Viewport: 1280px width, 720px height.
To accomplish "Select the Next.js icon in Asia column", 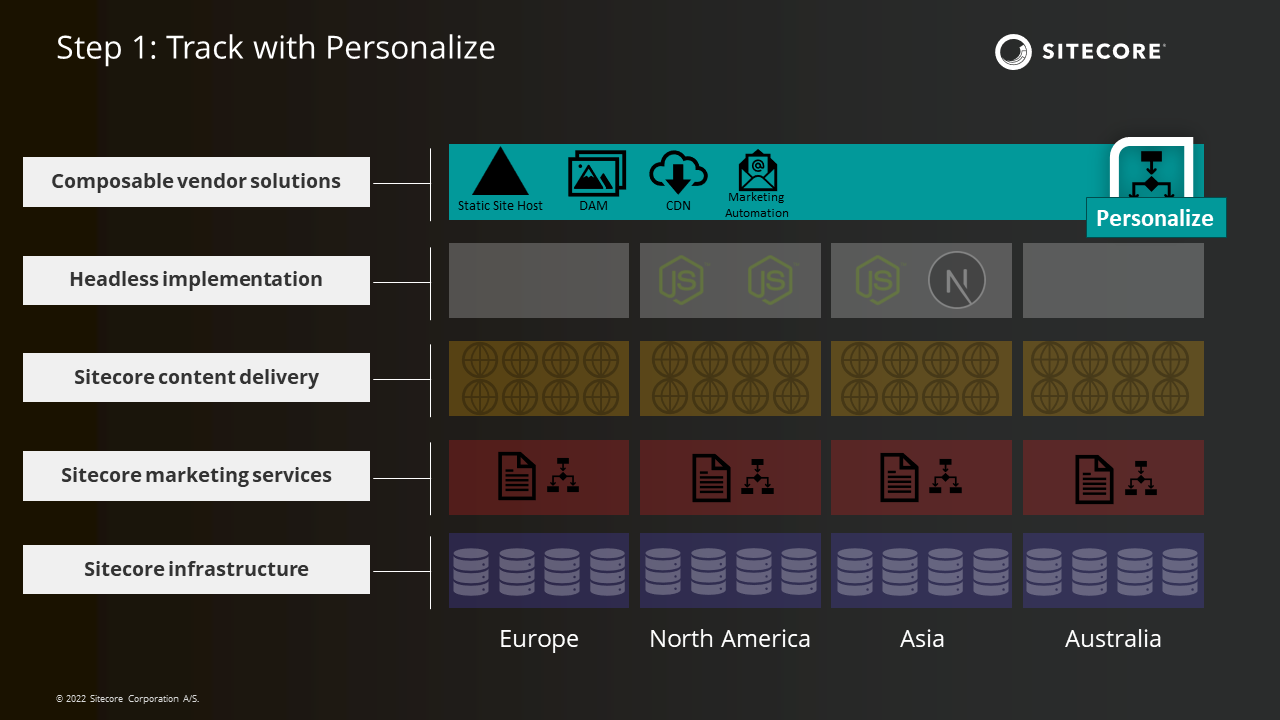I will click(957, 280).
